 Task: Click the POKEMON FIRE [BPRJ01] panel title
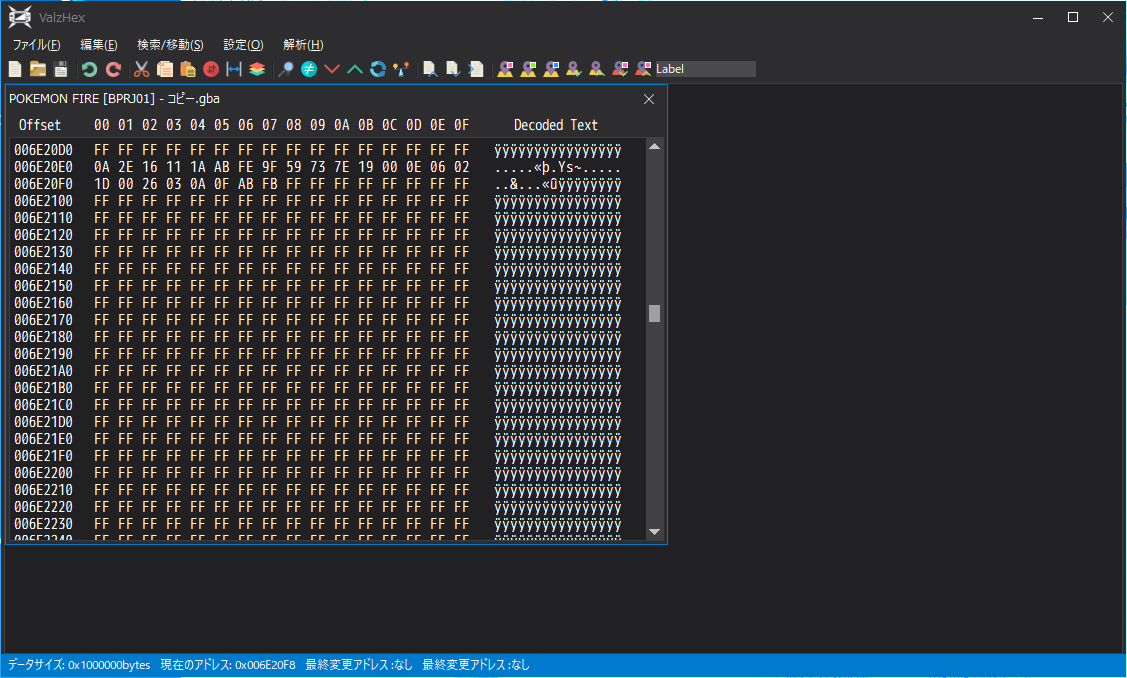point(114,99)
